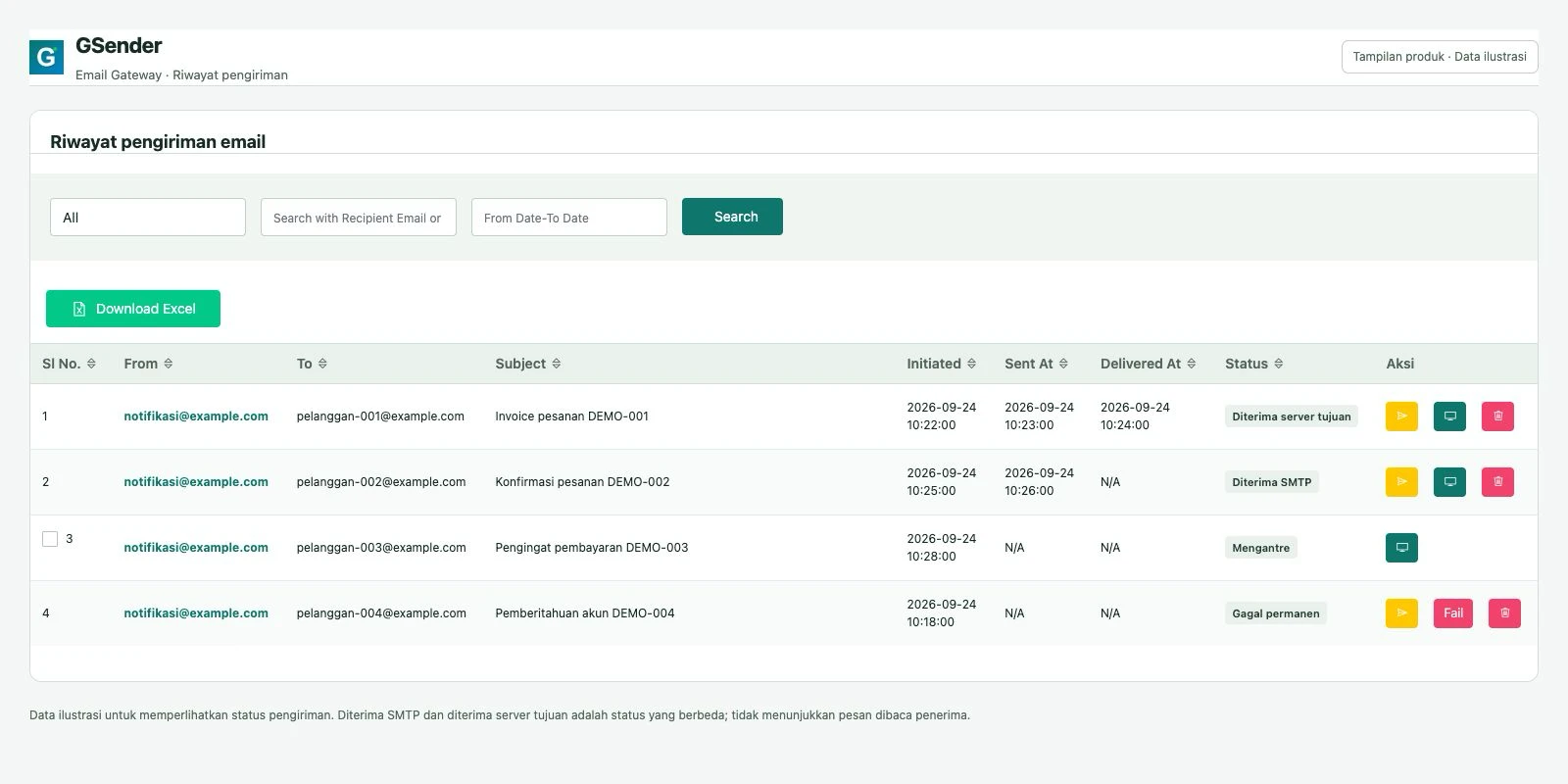
Task: Click the Riwayat pengiriman email heading
Action: click(x=158, y=142)
